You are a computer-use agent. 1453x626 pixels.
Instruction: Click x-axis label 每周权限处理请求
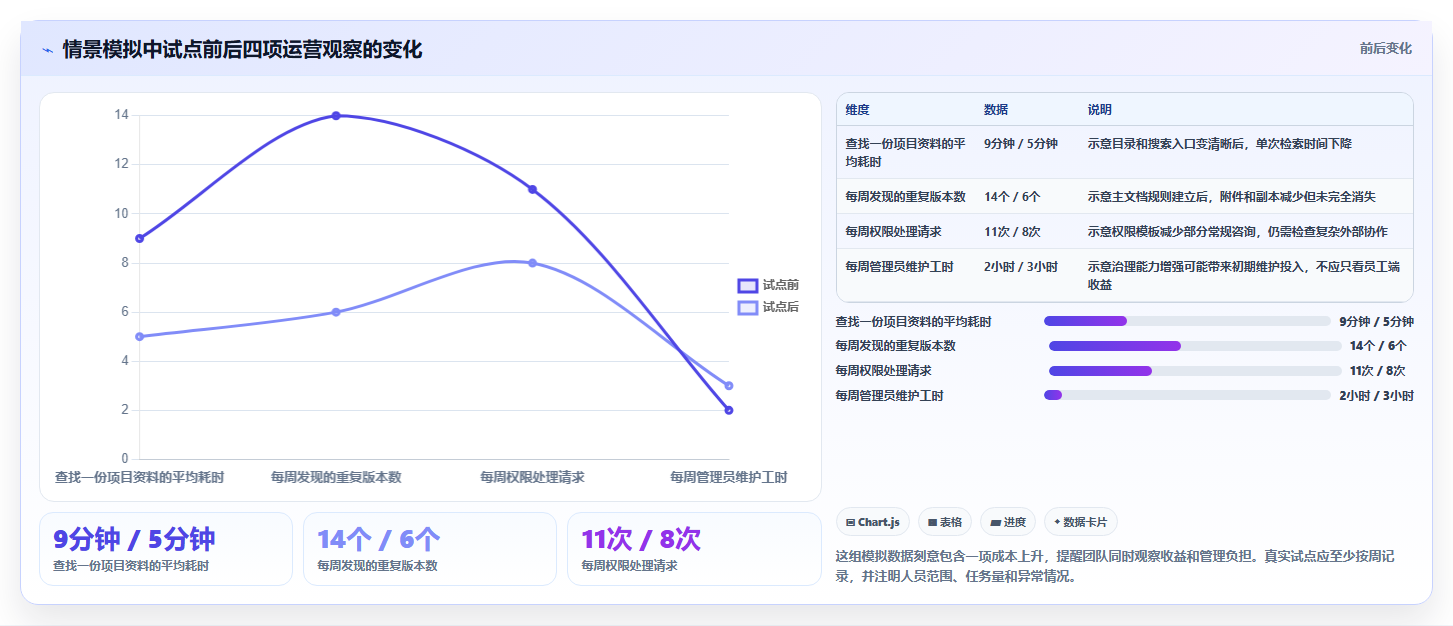(532, 477)
